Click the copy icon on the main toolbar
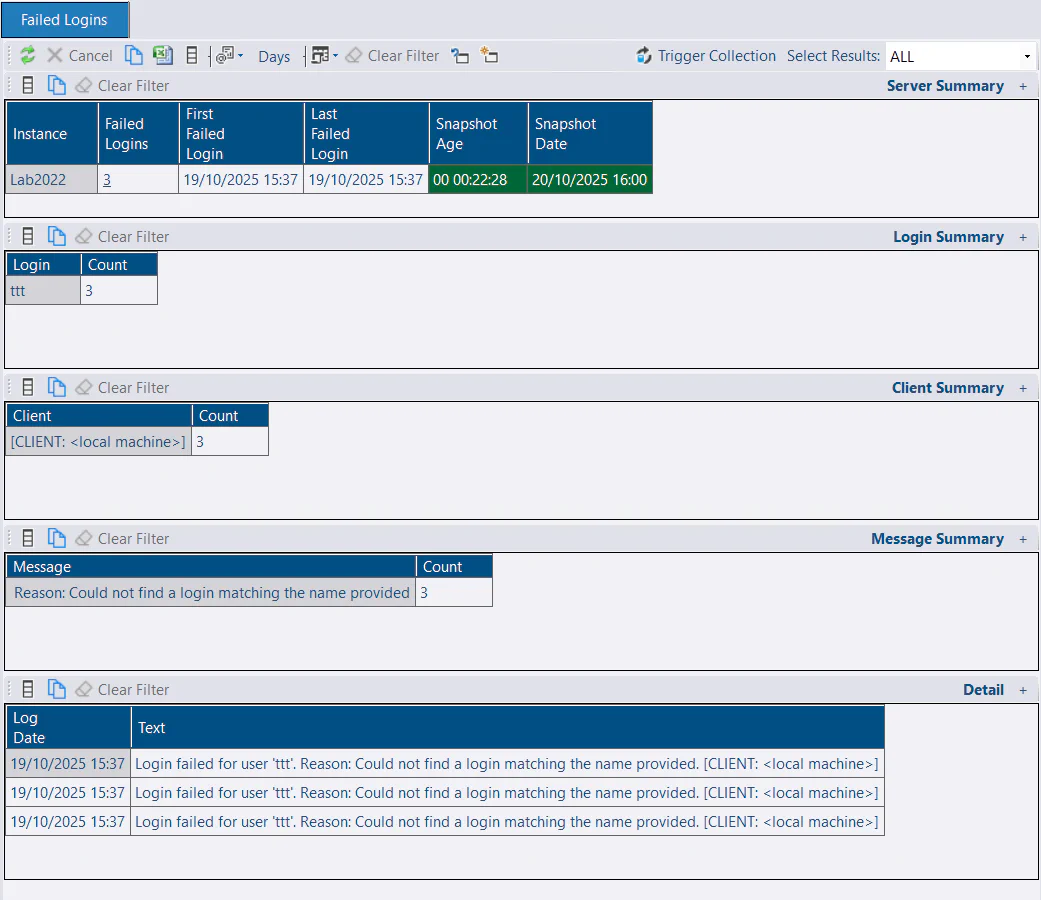The width and height of the screenshot is (1041, 900). pos(134,55)
